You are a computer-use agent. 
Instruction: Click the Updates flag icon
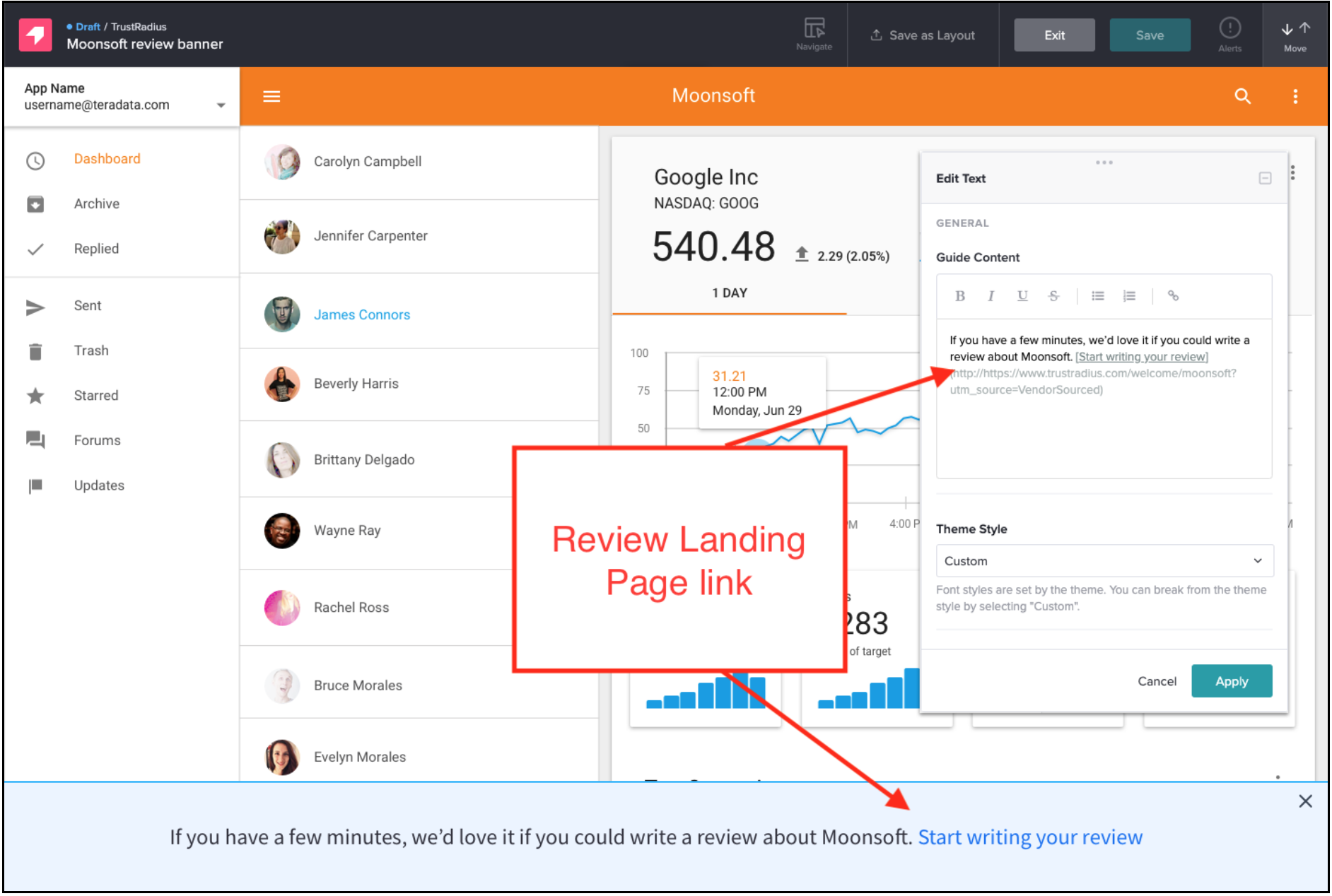(35, 486)
